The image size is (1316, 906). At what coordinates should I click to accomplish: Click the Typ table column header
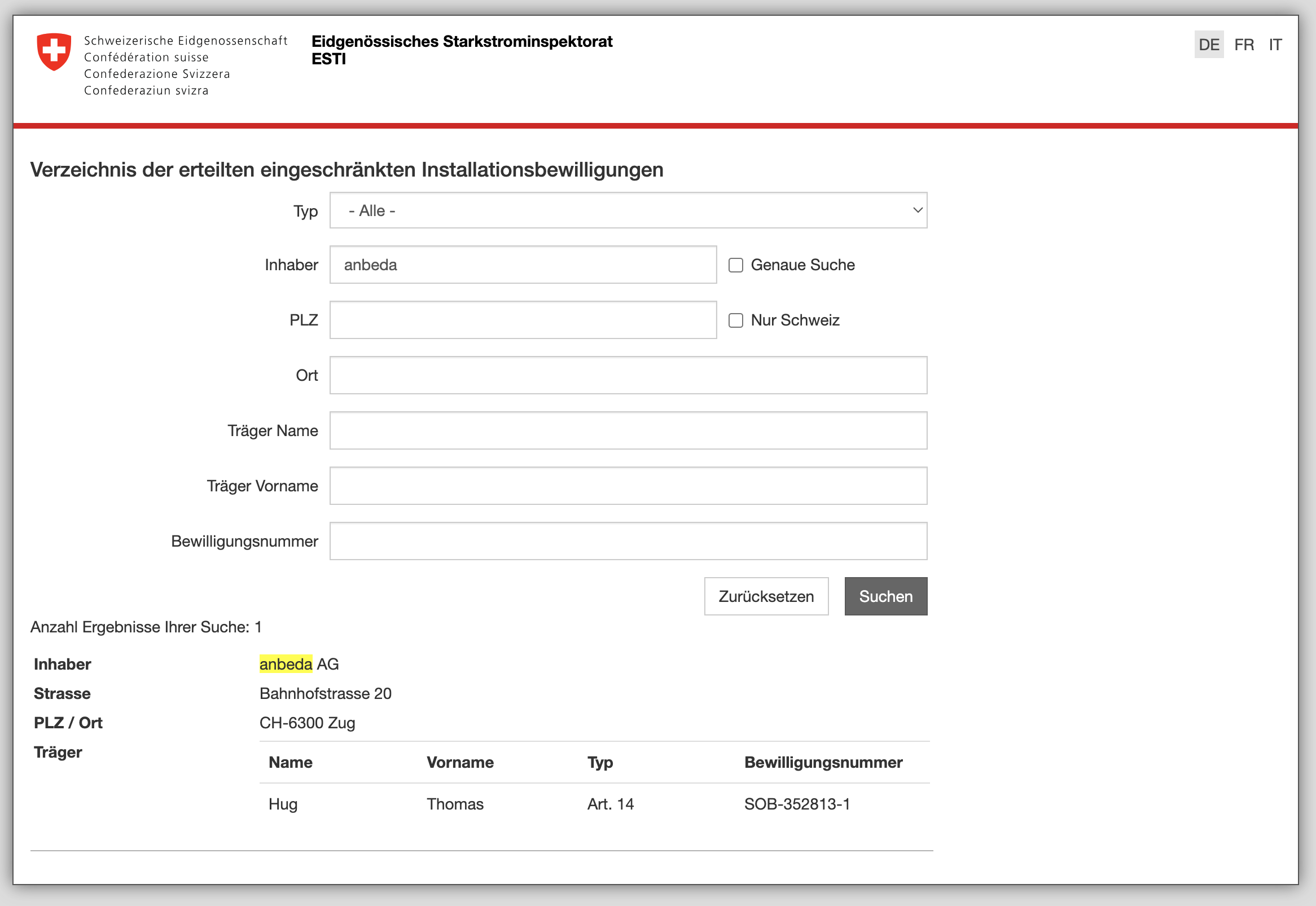(x=600, y=762)
